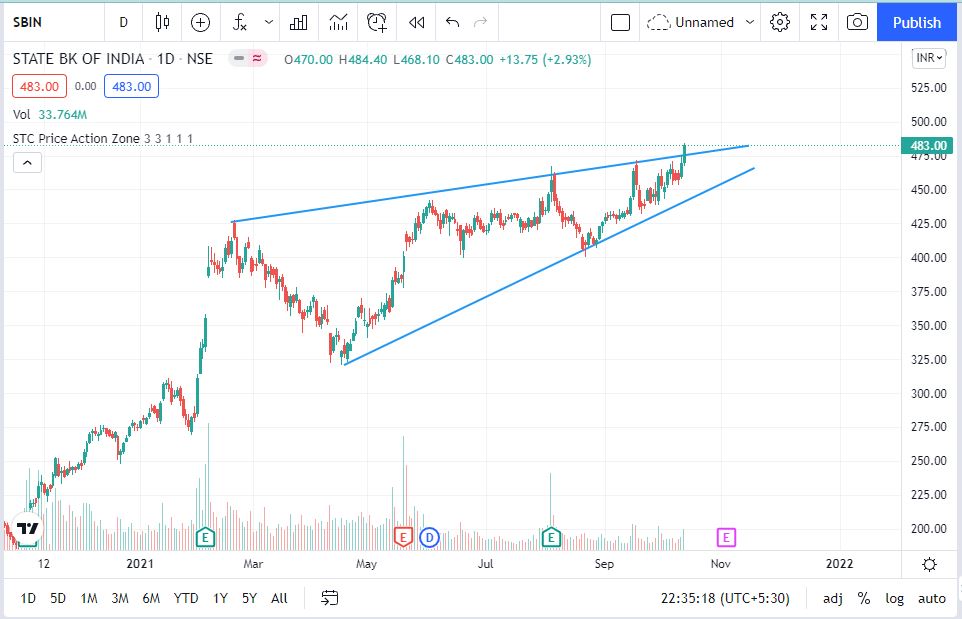Select the 6M time range
The width and height of the screenshot is (962, 619).
tap(151, 598)
